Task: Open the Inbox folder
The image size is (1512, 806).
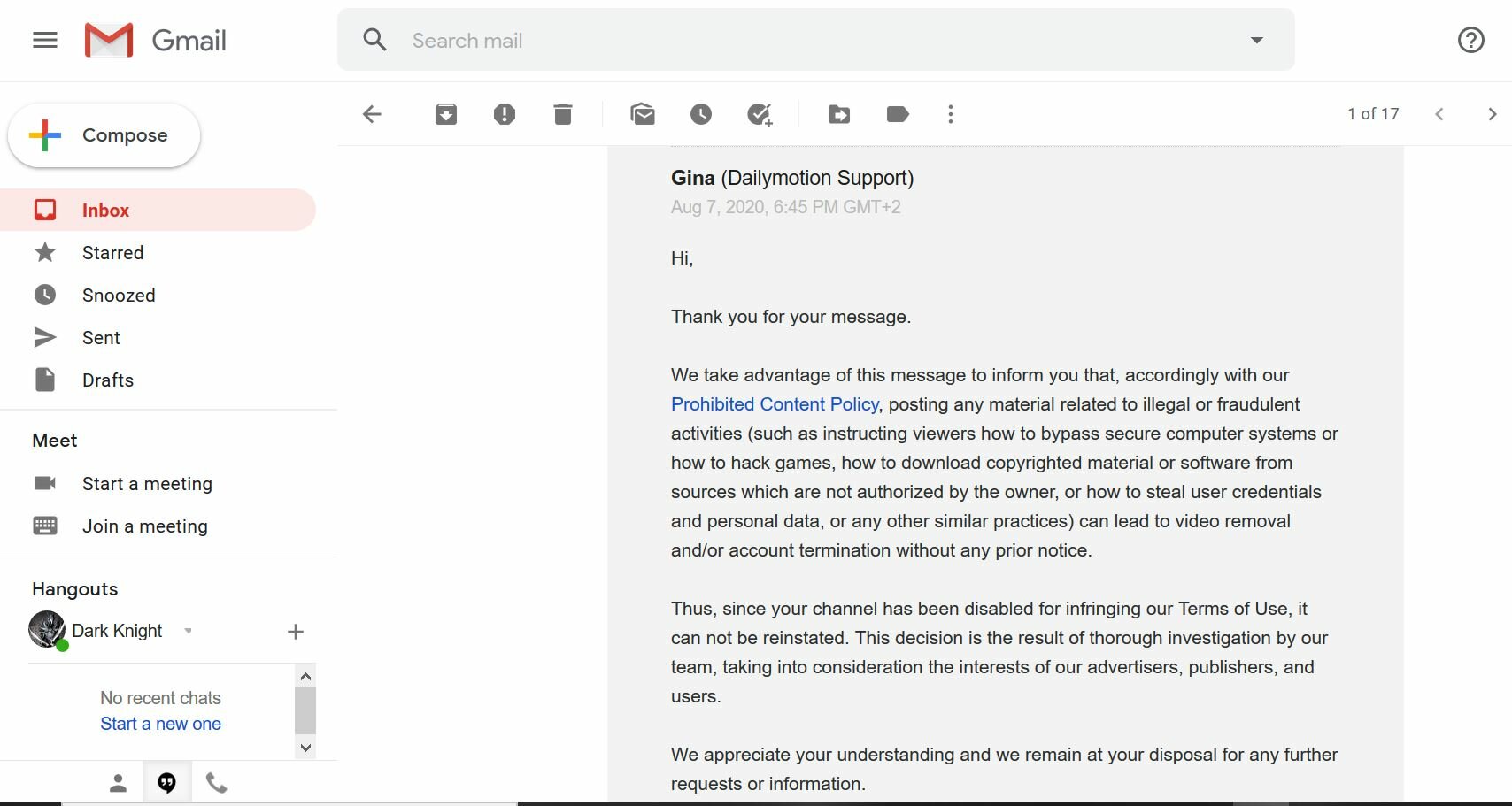Action: click(x=158, y=210)
